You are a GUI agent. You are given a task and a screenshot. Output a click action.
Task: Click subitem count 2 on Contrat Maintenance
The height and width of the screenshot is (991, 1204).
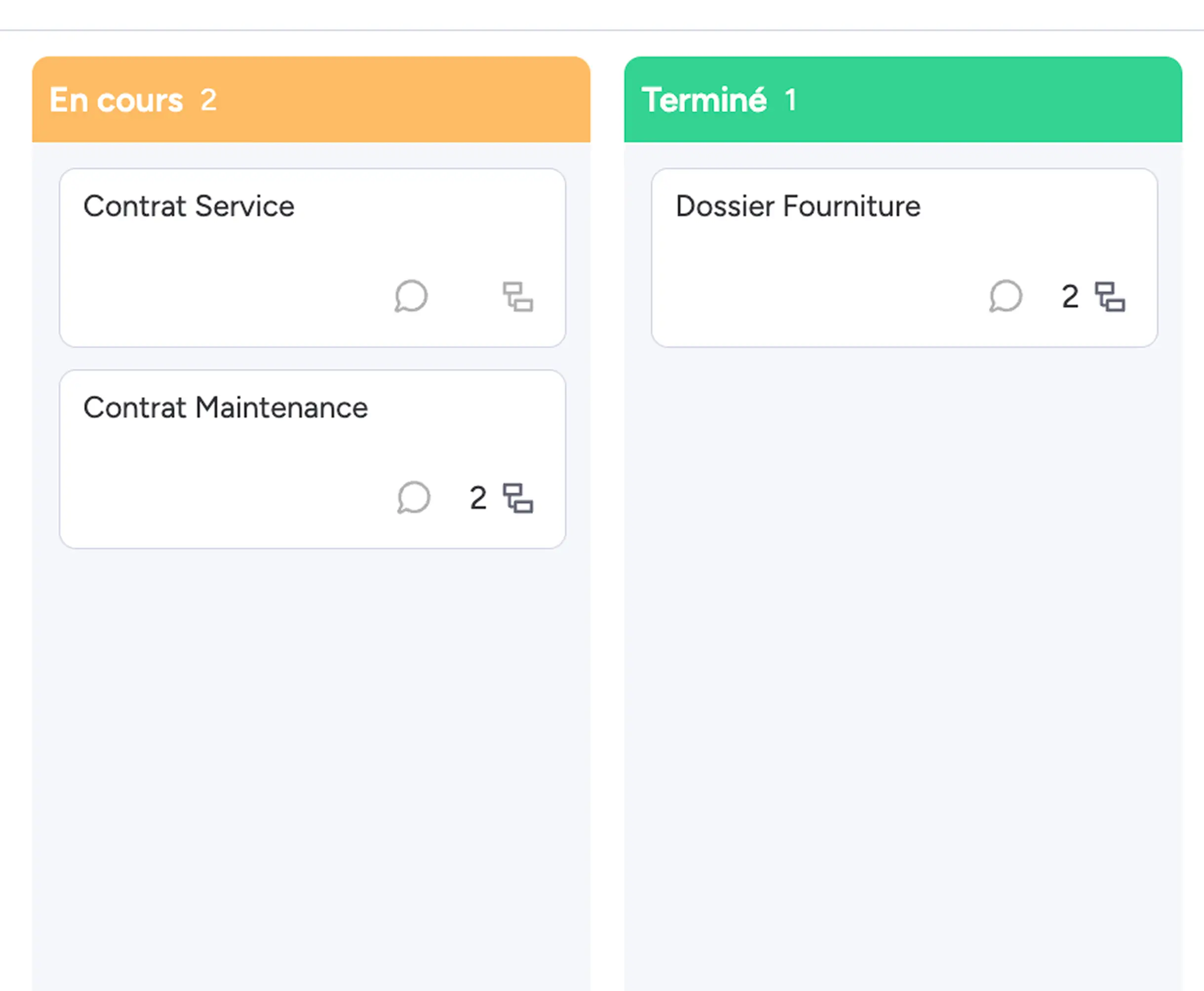pos(478,498)
